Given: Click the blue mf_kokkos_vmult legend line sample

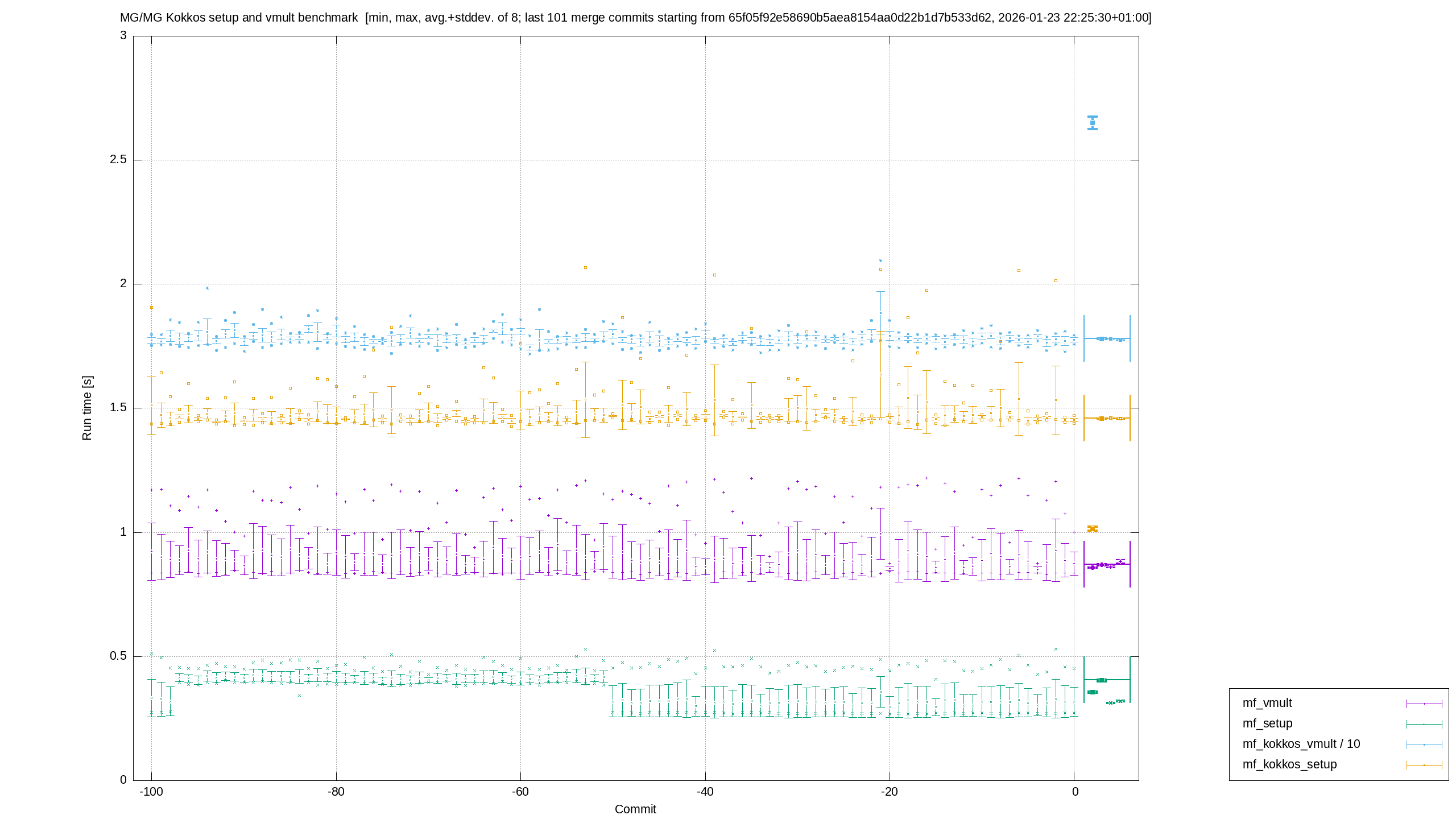Looking at the screenshot, I should pyautogui.click(x=1424, y=744).
